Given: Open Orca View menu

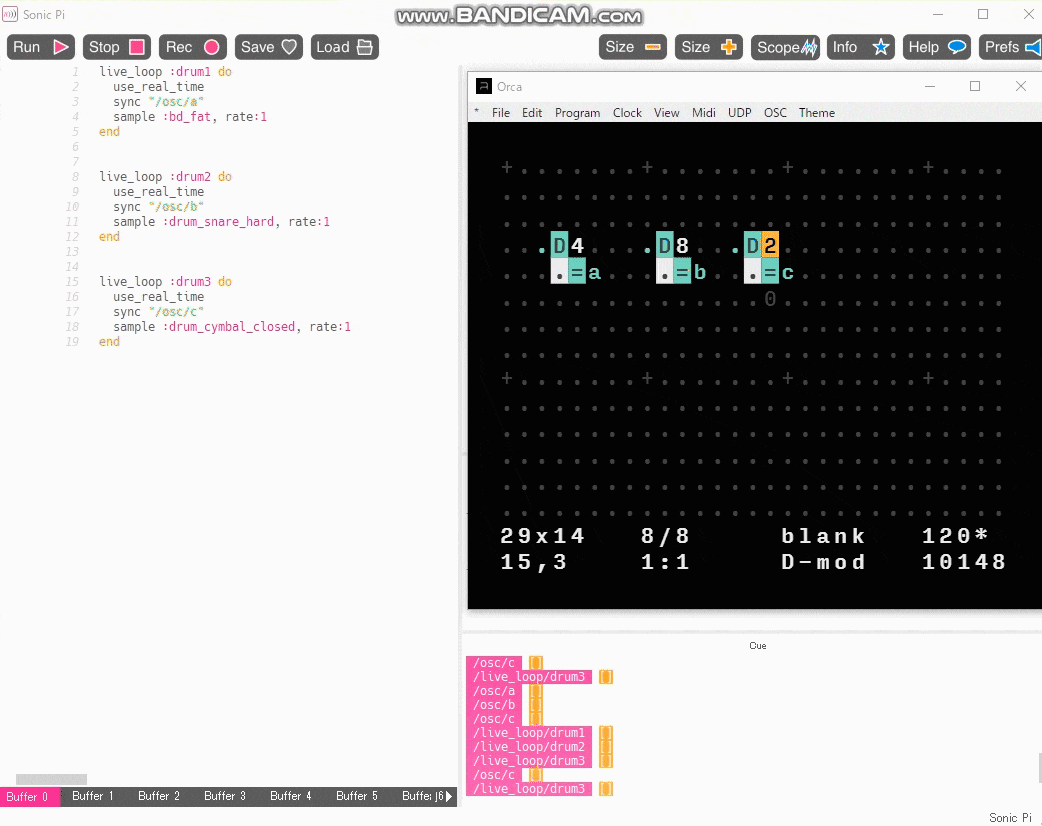Looking at the screenshot, I should coord(667,113).
